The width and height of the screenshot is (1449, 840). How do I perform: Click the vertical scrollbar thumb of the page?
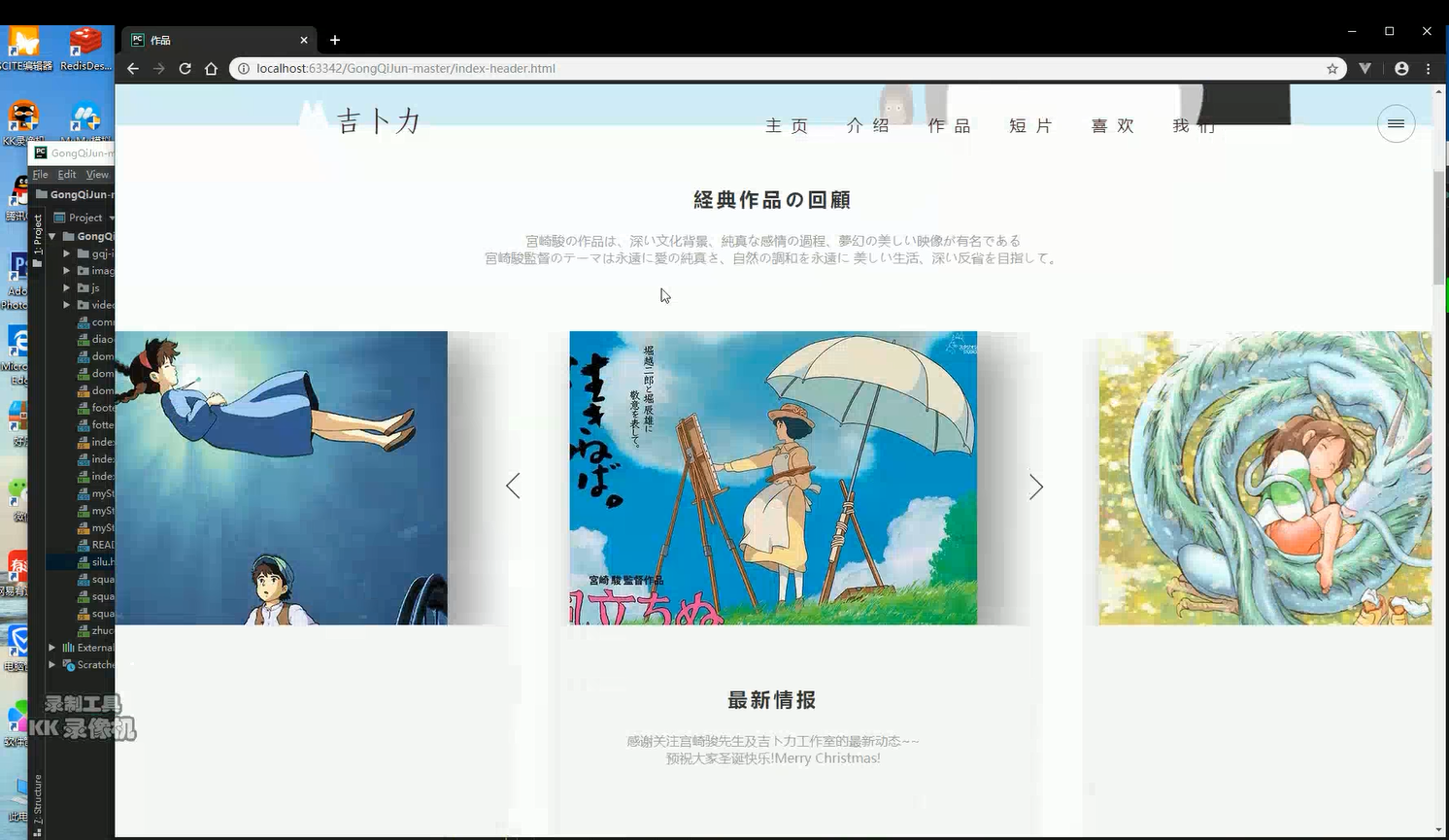pyautogui.click(x=1438, y=228)
